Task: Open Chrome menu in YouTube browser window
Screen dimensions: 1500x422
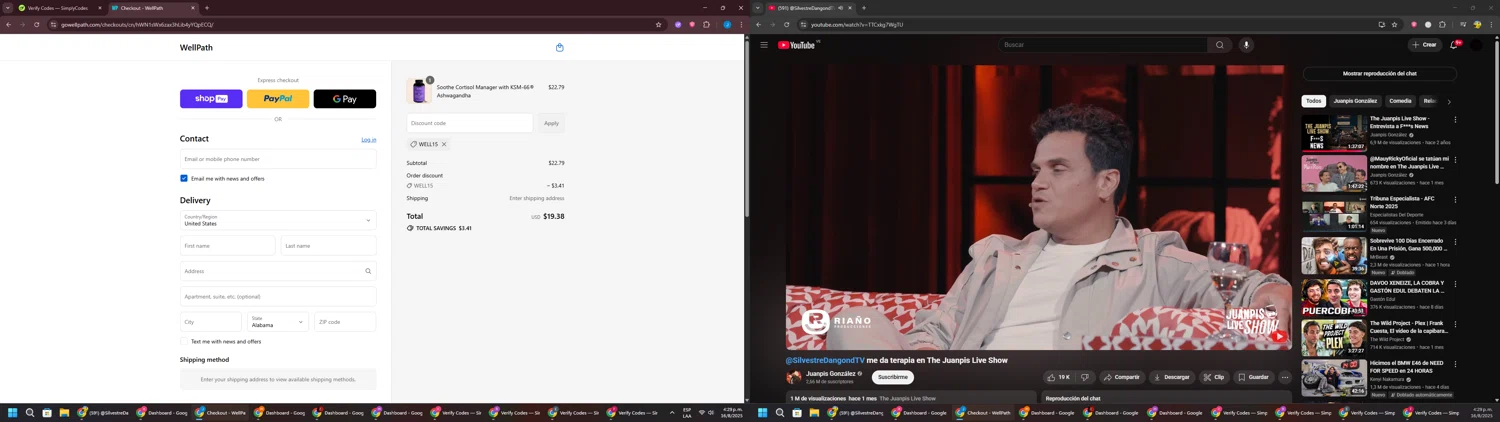Action: coord(1491,24)
